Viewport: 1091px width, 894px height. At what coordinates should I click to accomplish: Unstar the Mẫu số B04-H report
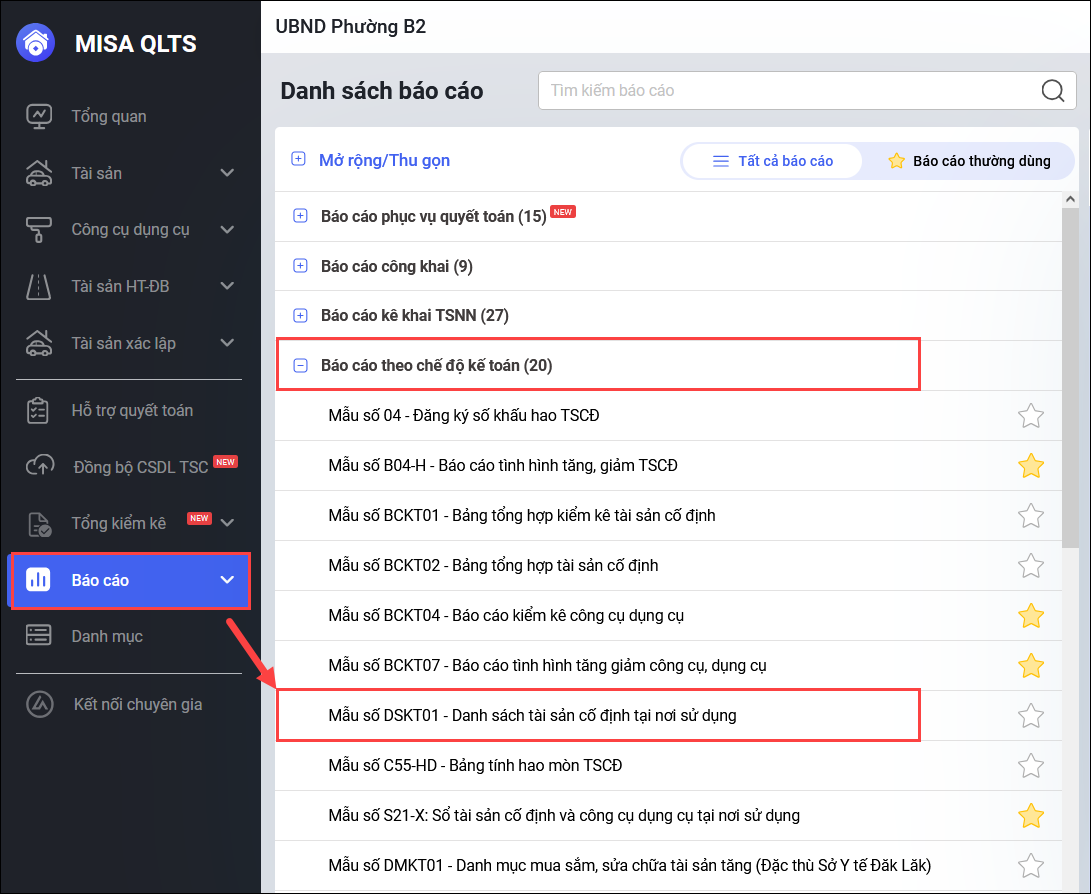tap(1030, 466)
